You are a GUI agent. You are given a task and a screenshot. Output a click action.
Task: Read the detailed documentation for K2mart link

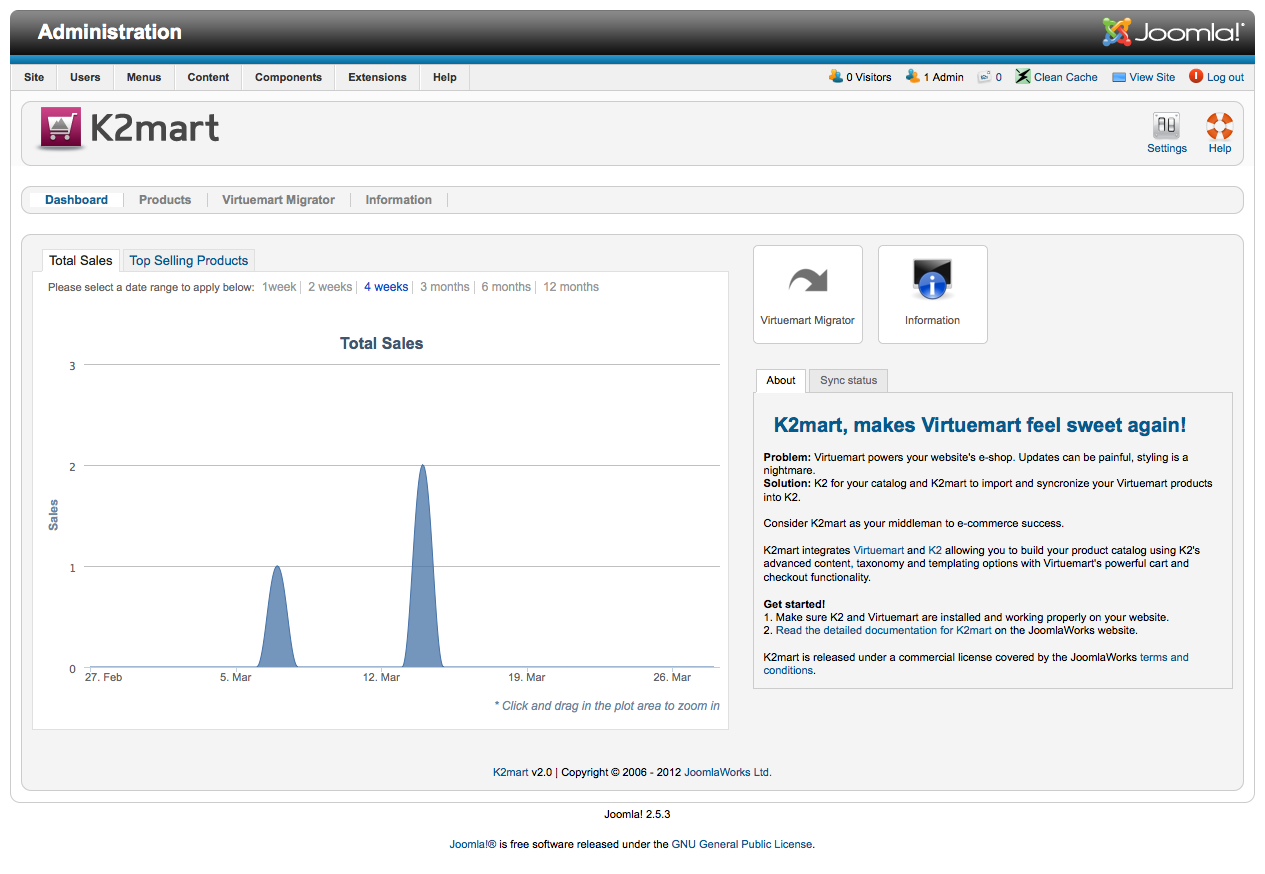pos(884,631)
